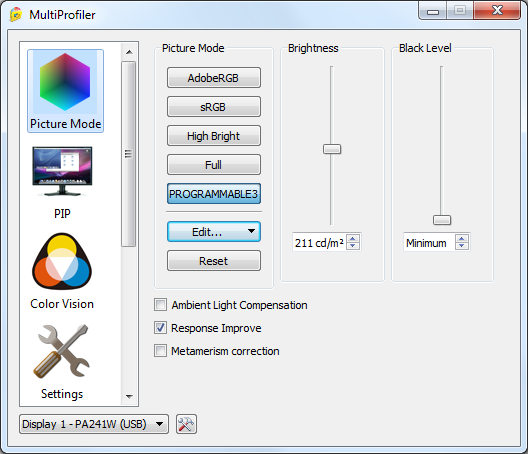The image size is (528, 454).
Task: Close the MultiProfiler window
Action: [x=497, y=11]
